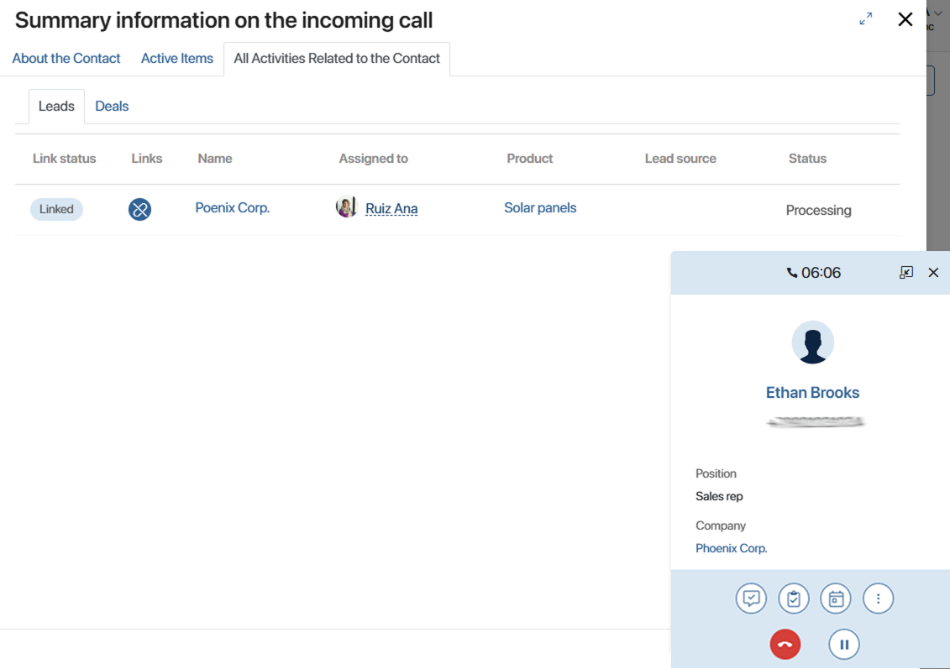The width and height of the screenshot is (950, 669).
Task: Click the Link status column header
Action: point(64,158)
